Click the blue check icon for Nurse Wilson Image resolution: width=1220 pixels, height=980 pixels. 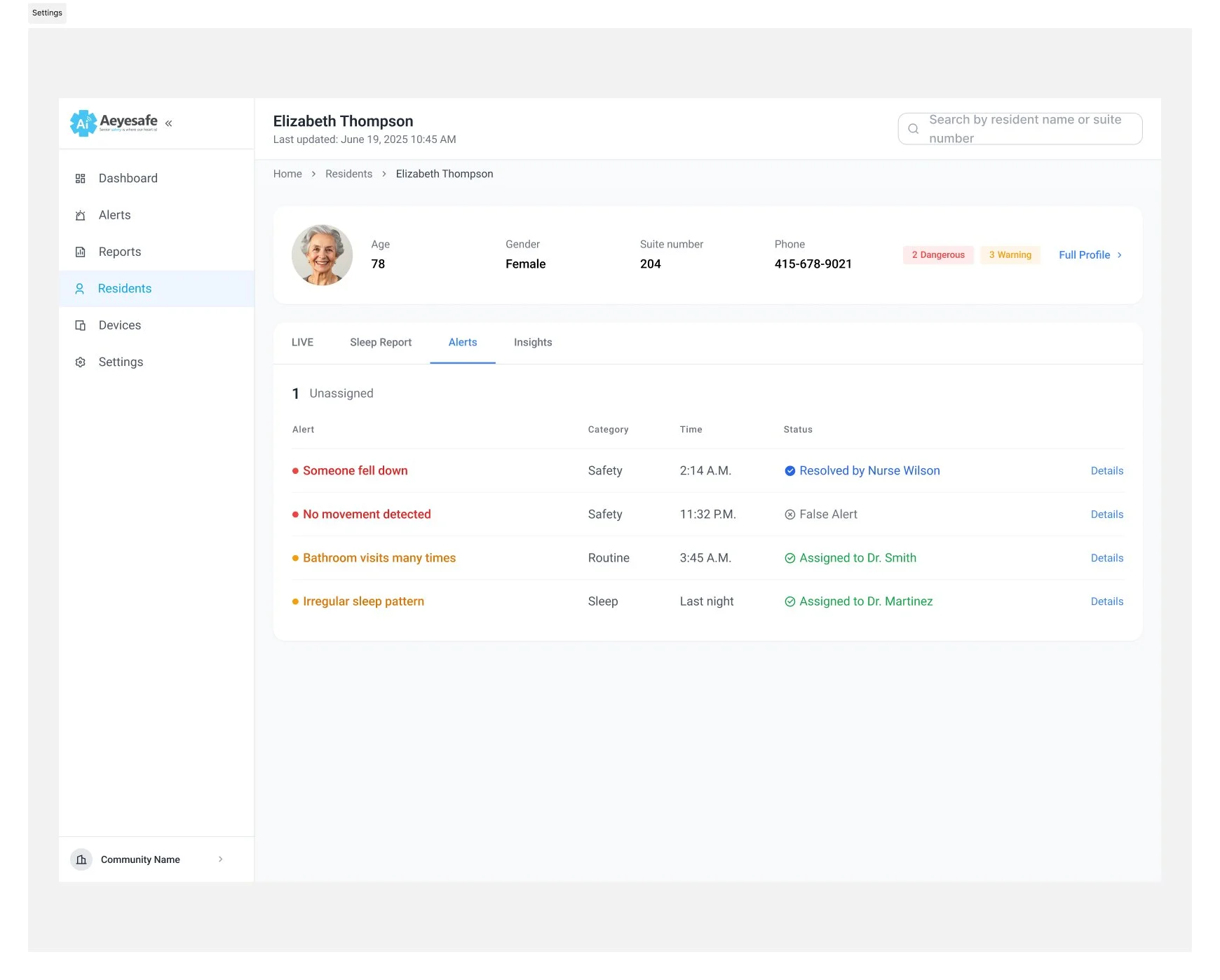click(x=790, y=471)
